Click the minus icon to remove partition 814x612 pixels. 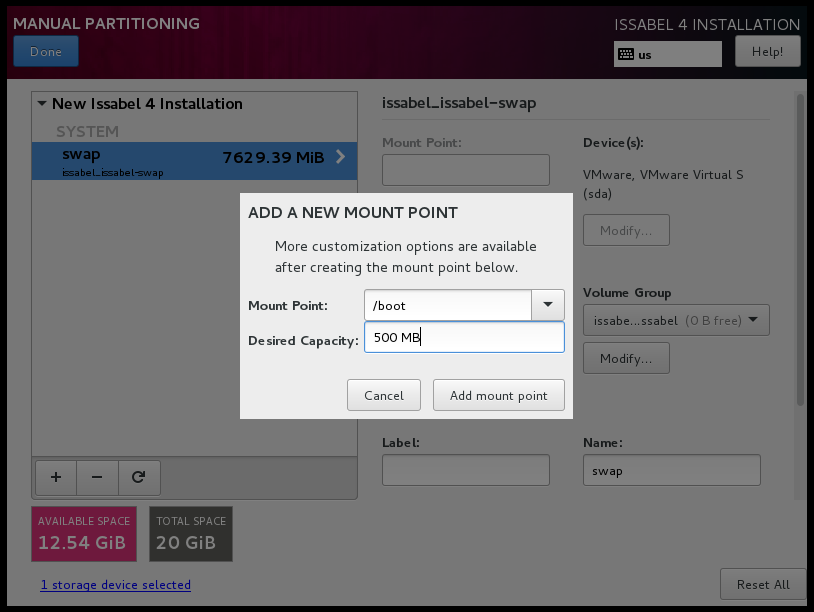[x=97, y=478]
